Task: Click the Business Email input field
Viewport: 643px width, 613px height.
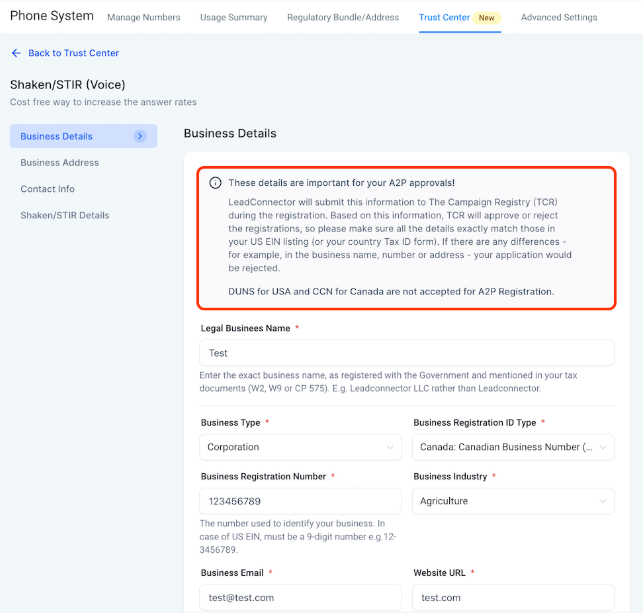Action: 300,597
